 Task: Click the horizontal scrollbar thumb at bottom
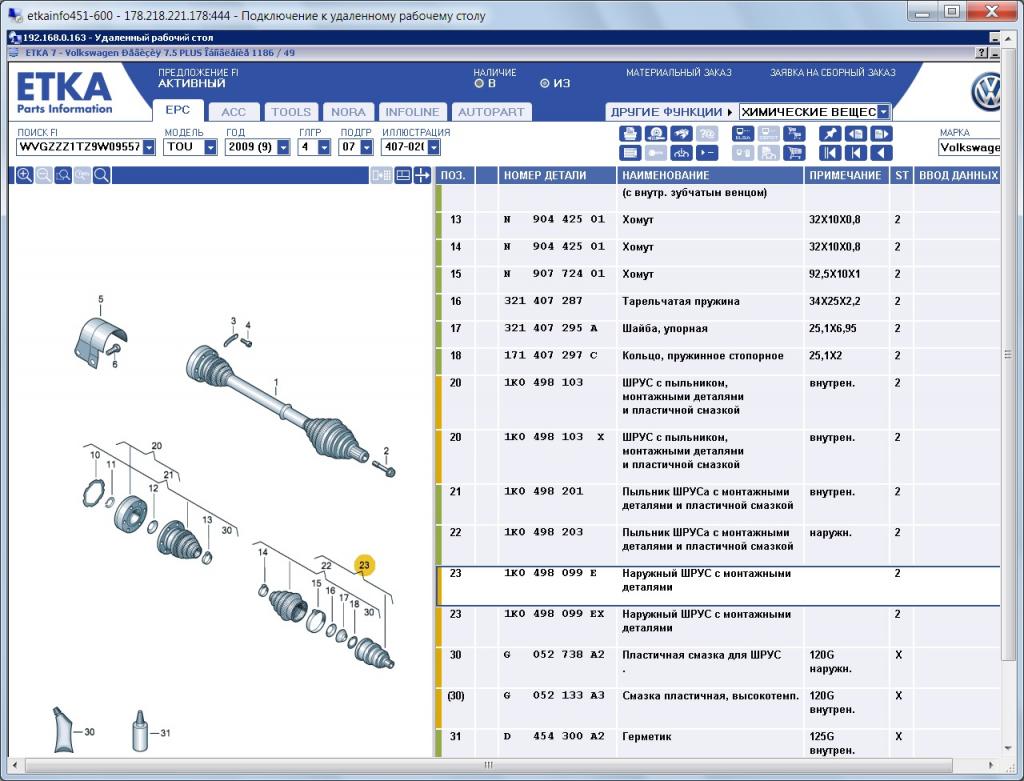pos(488,765)
